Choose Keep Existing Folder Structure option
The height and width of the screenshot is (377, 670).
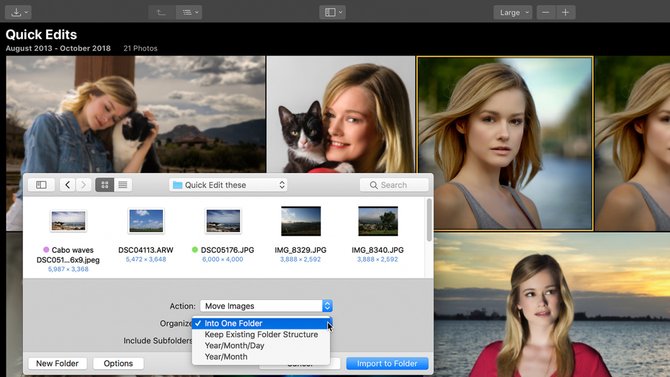click(261, 334)
